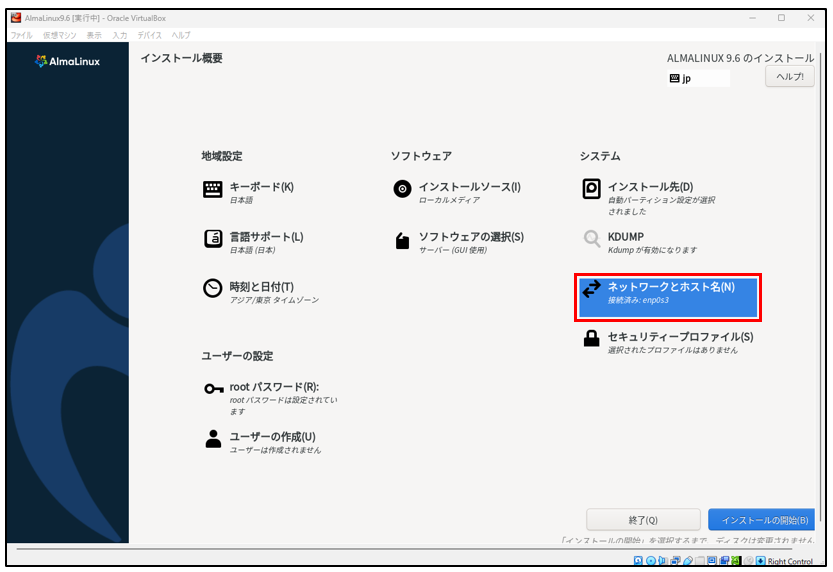Open the Keyboard (キーボード) settings icon
The width and height of the screenshot is (833, 572).
213,190
